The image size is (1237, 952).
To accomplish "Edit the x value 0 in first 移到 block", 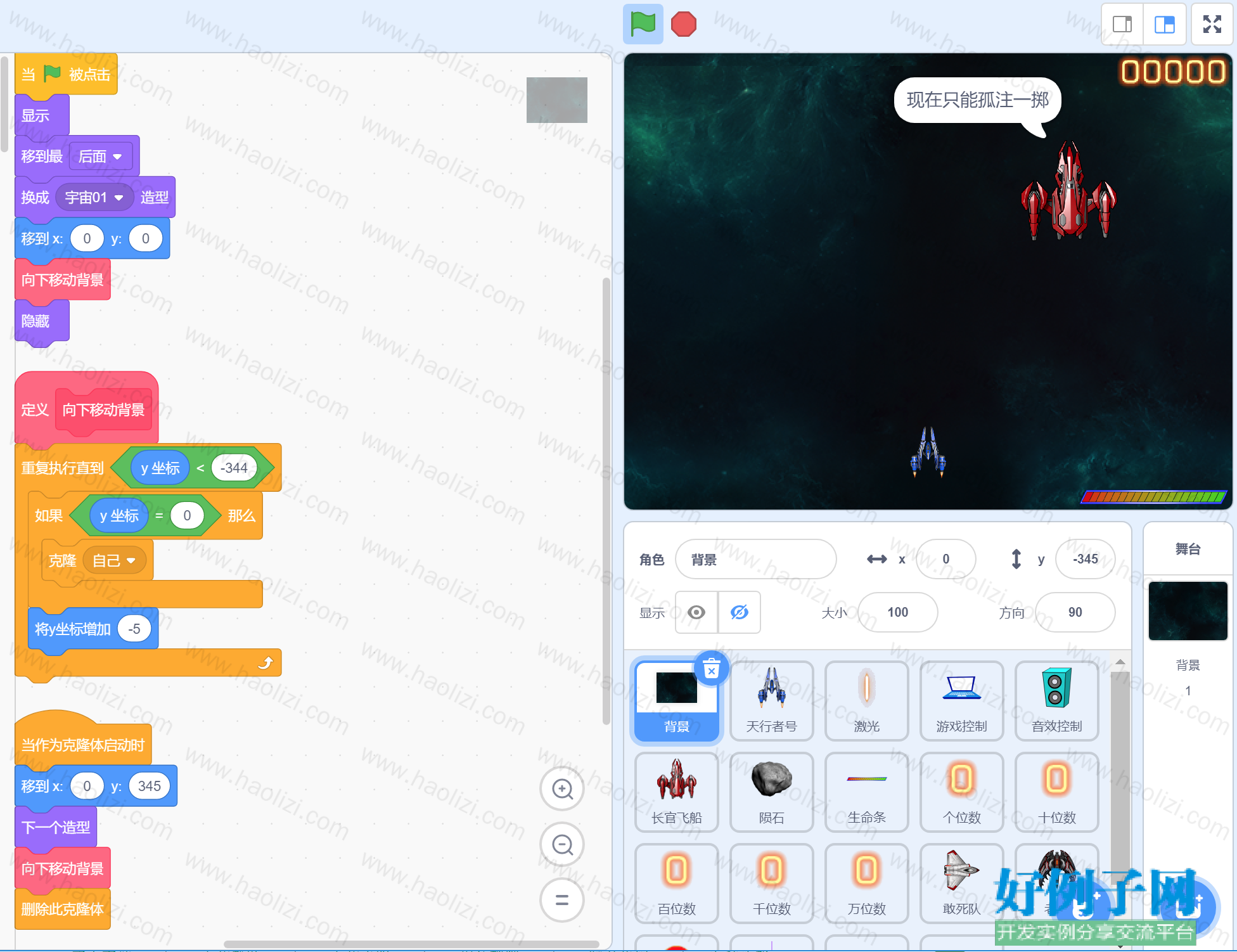I will pos(87,238).
